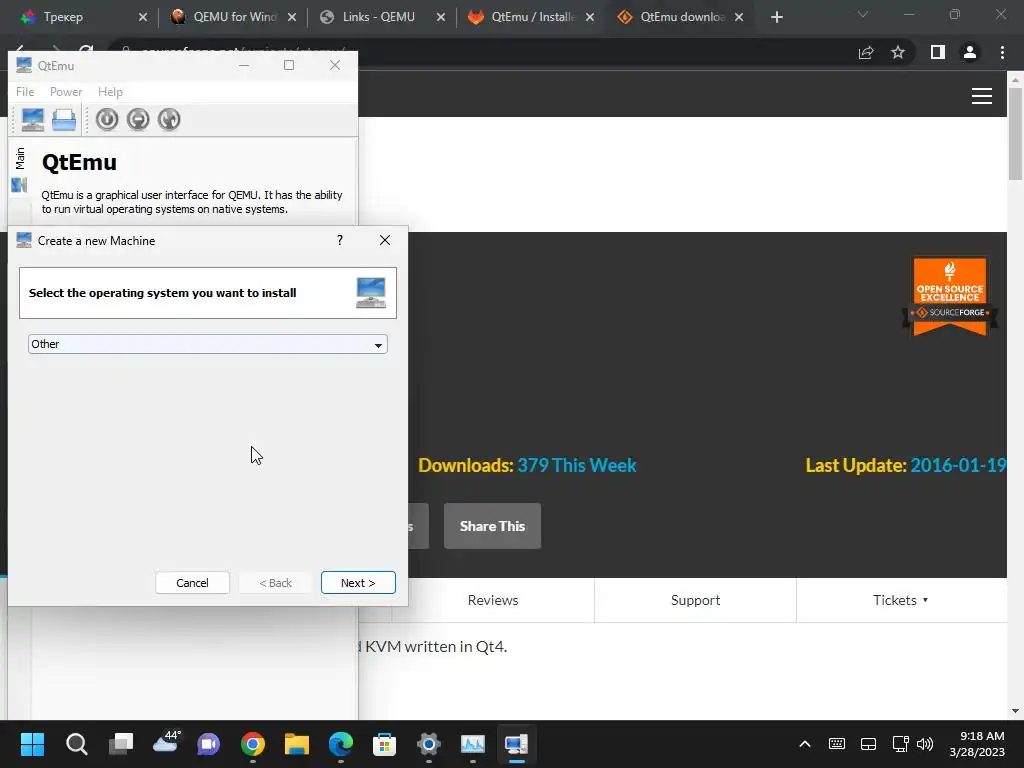The height and width of the screenshot is (768, 1024).
Task: Click the New Machine toolbar icon in QtEmu
Action: [33, 120]
